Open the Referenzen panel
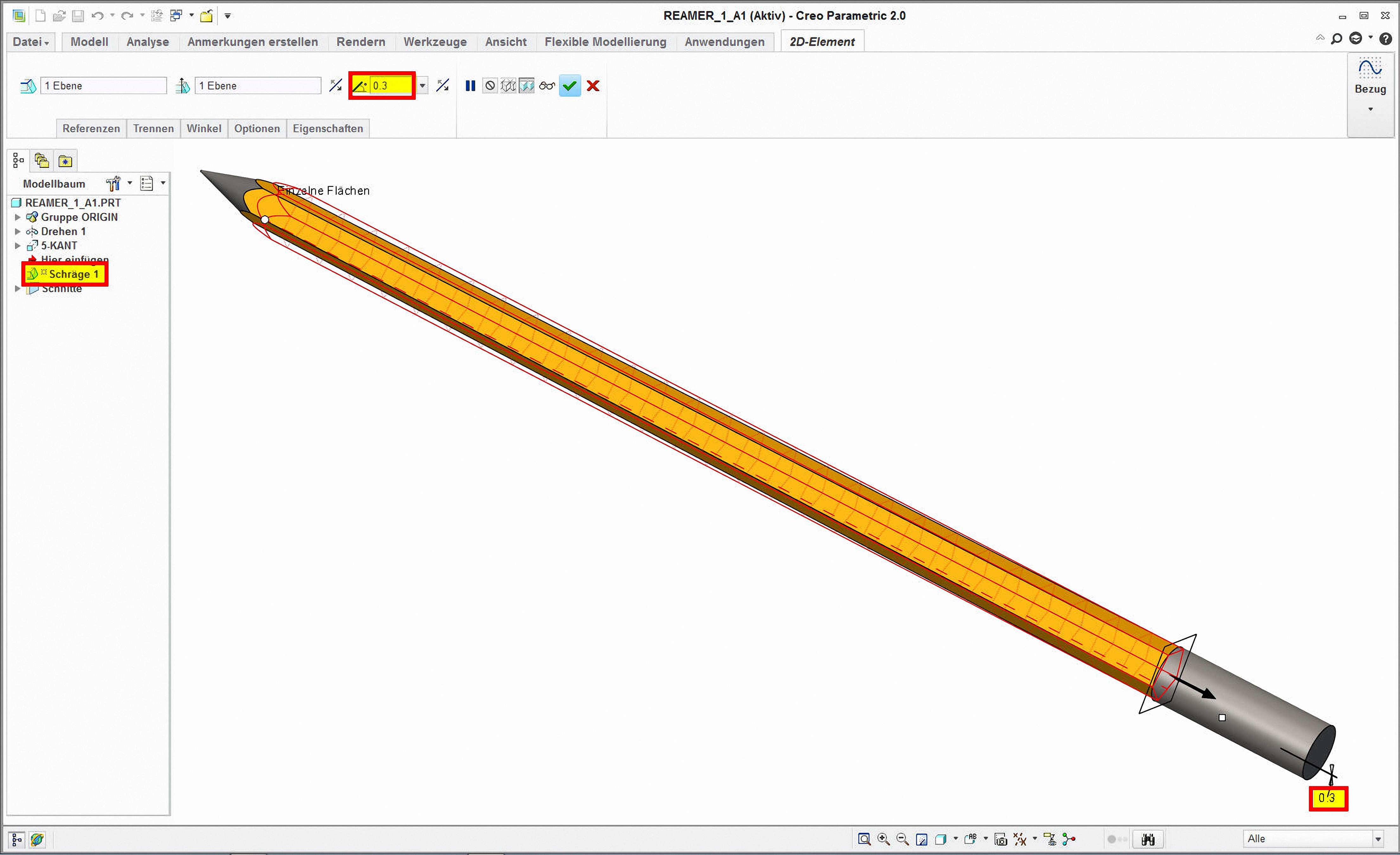The image size is (1400, 855). [x=91, y=128]
